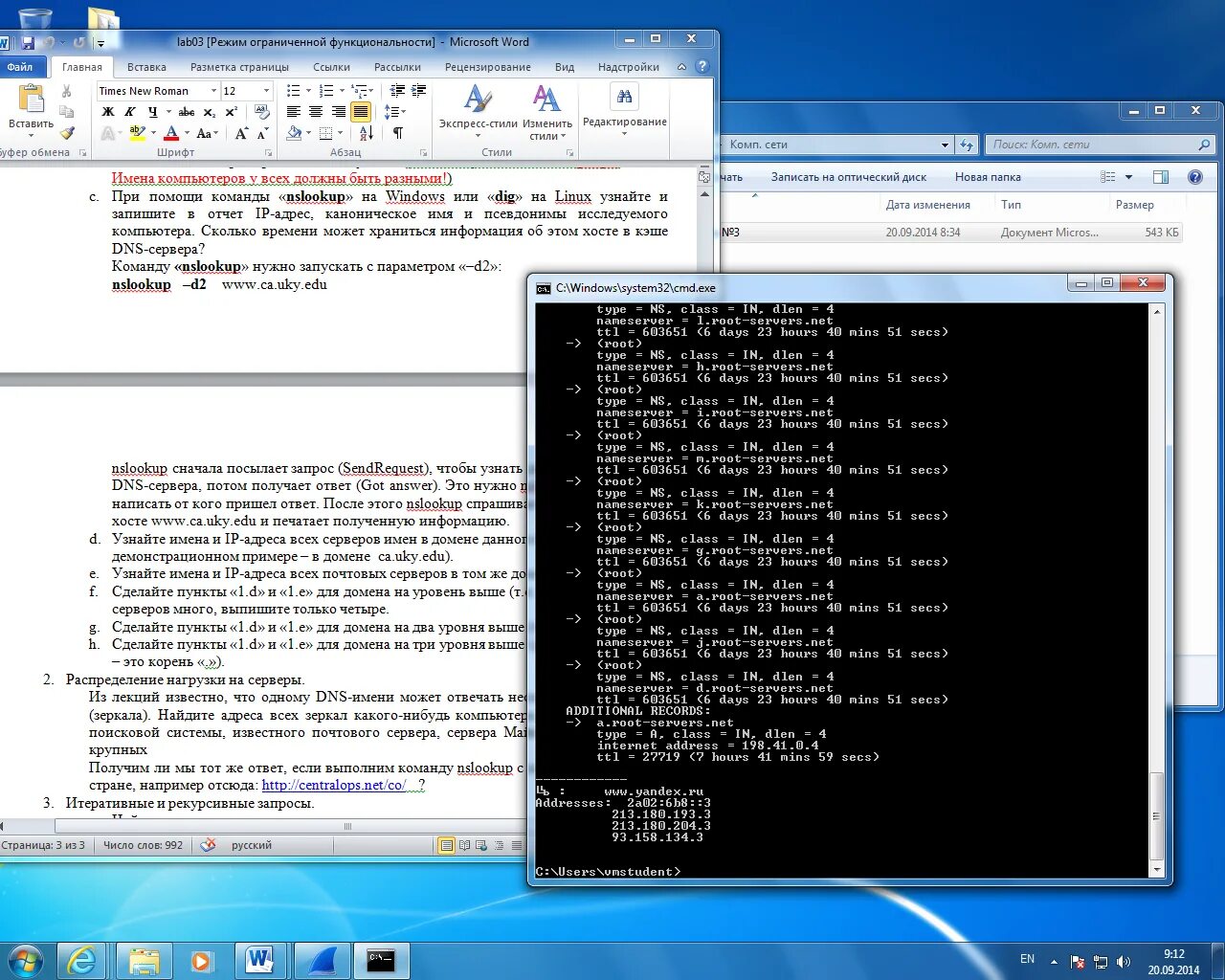The width and height of the screenshot is (1225, 980).
Task: Click the Windows Start button
Action: click(25, 960)
